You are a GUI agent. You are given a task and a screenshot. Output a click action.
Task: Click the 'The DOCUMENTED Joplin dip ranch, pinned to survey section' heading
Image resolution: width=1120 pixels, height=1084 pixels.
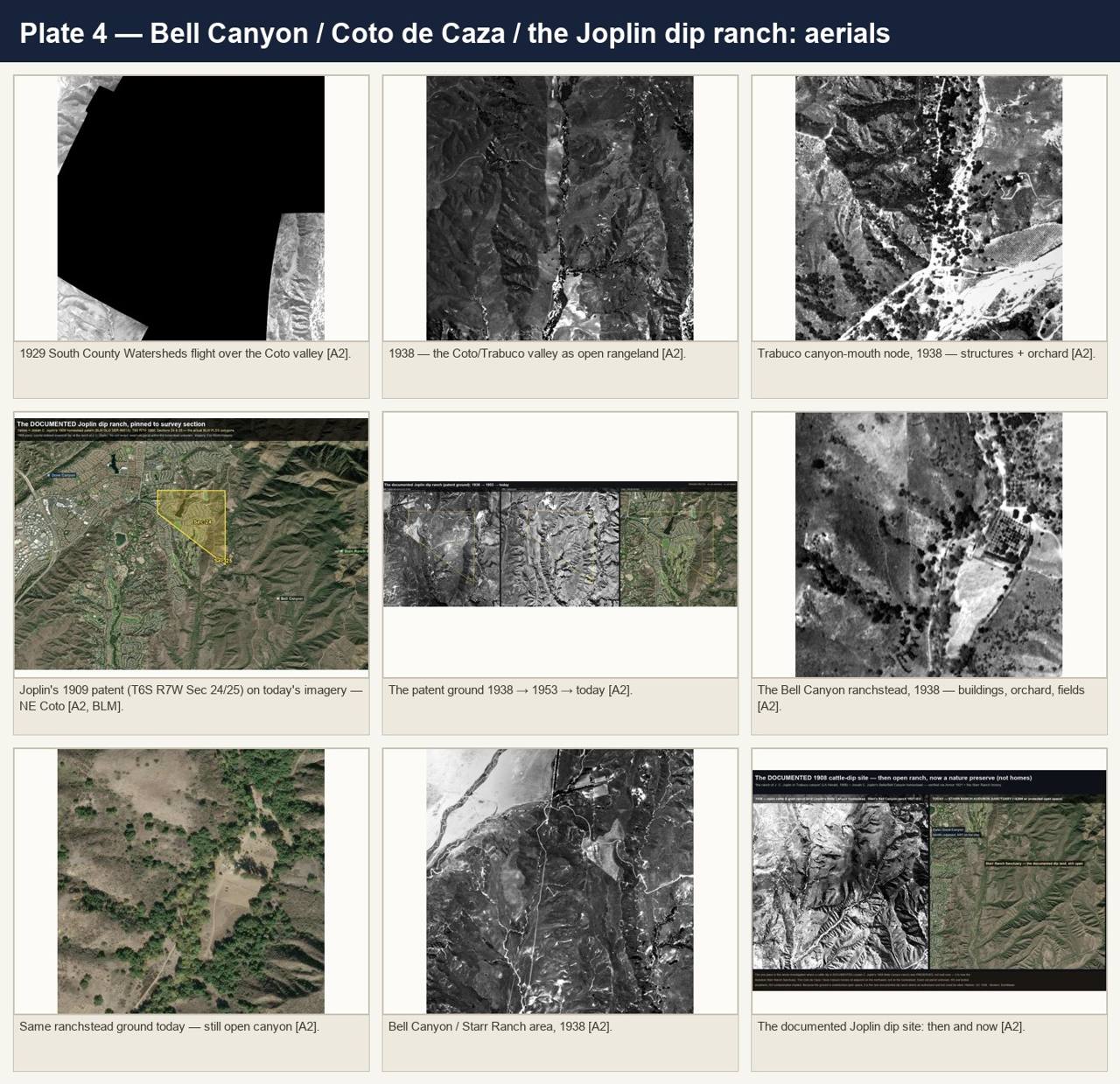pyautogui.click(x=111, y=423)
